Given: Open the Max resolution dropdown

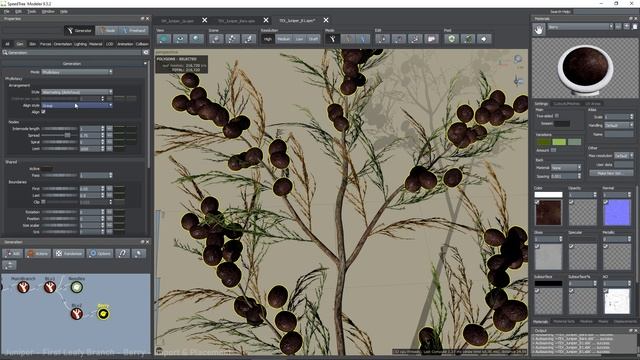Looking at the screenshot, I should pos(624,156).
